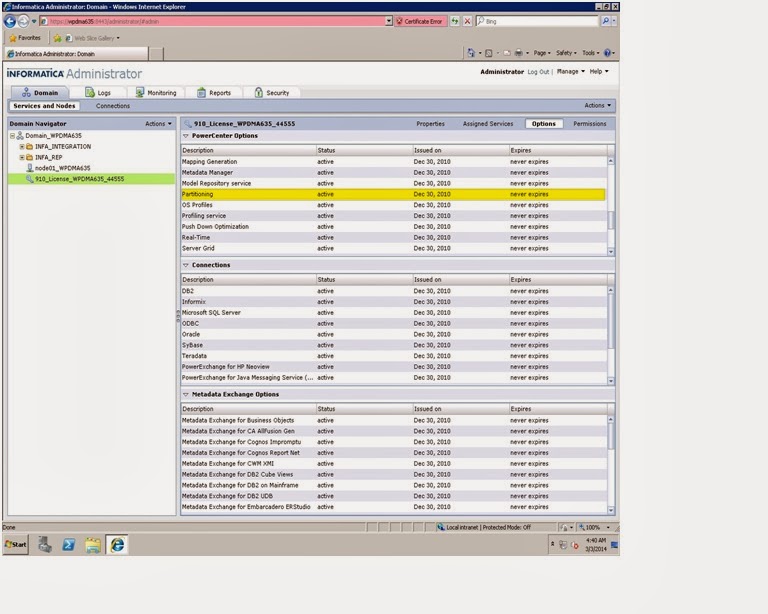Switch to the Domain tab
768x614 pixels.
tap(40, 93)
